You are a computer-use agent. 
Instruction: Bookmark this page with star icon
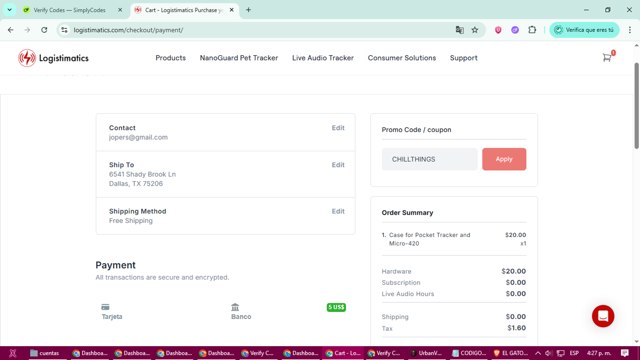pos(475,30)
